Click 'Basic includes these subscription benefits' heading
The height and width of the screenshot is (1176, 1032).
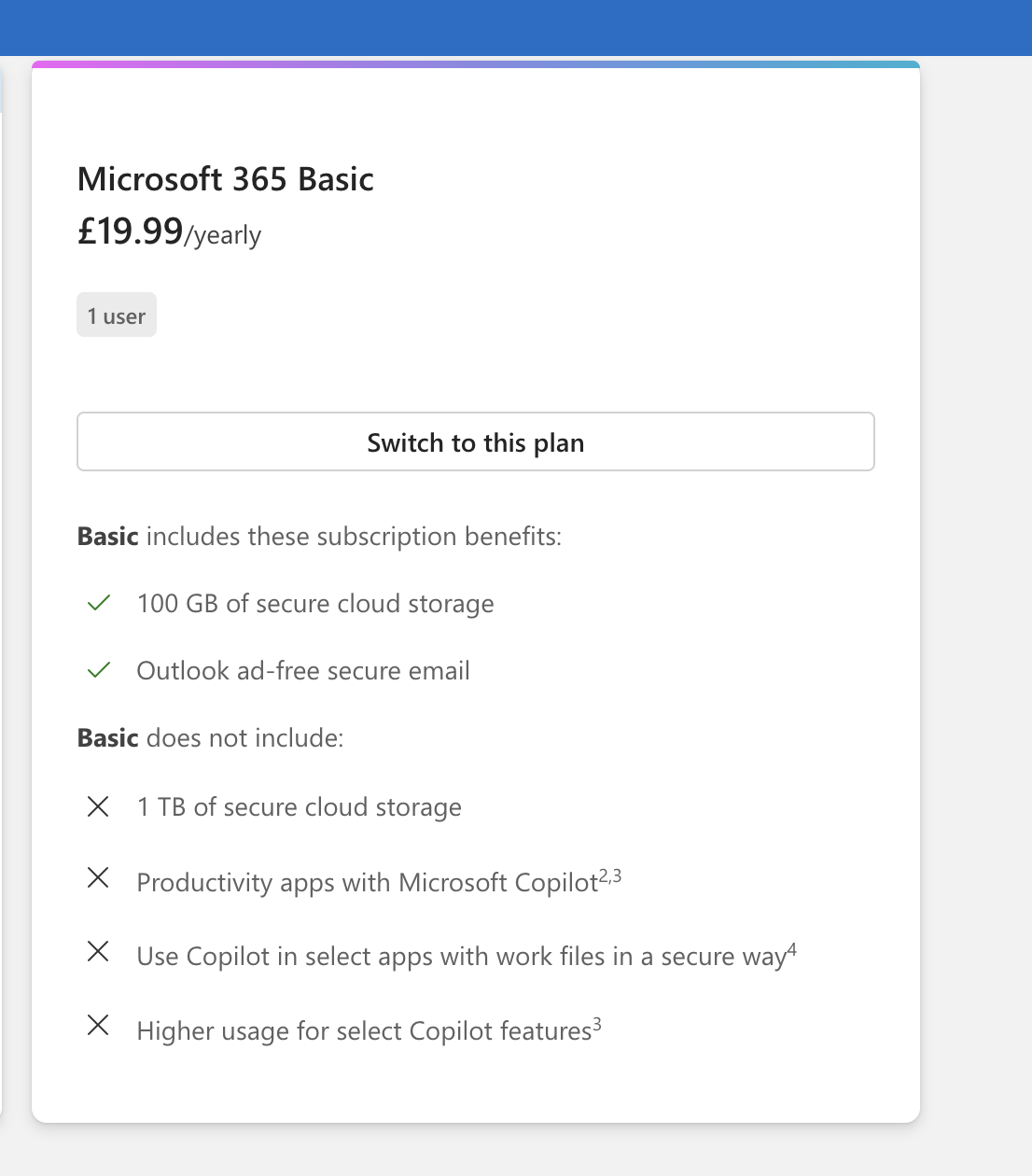(320, 537)
